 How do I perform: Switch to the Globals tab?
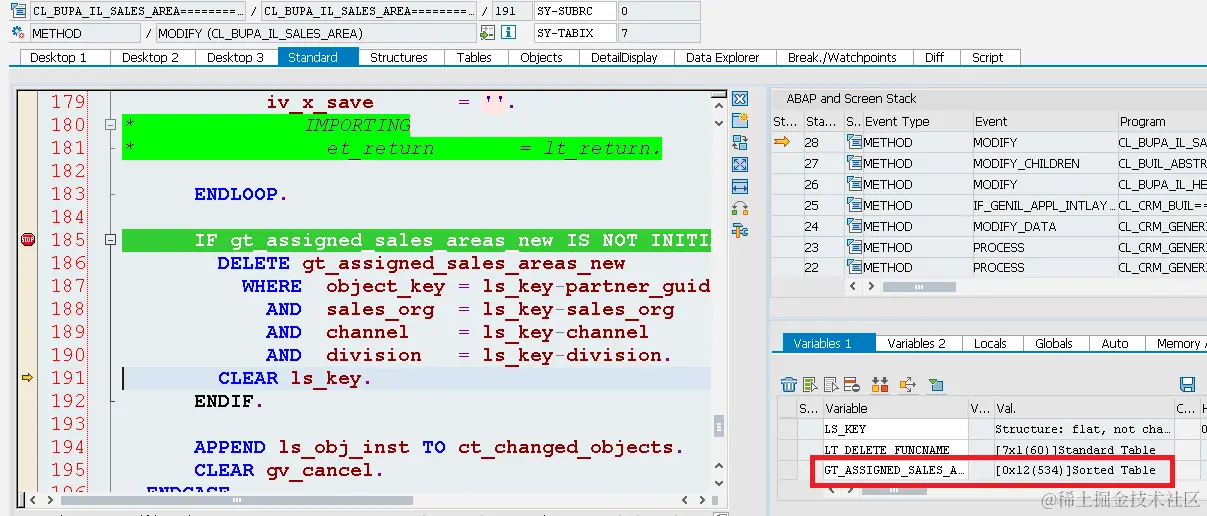[x=1054, y=343]
